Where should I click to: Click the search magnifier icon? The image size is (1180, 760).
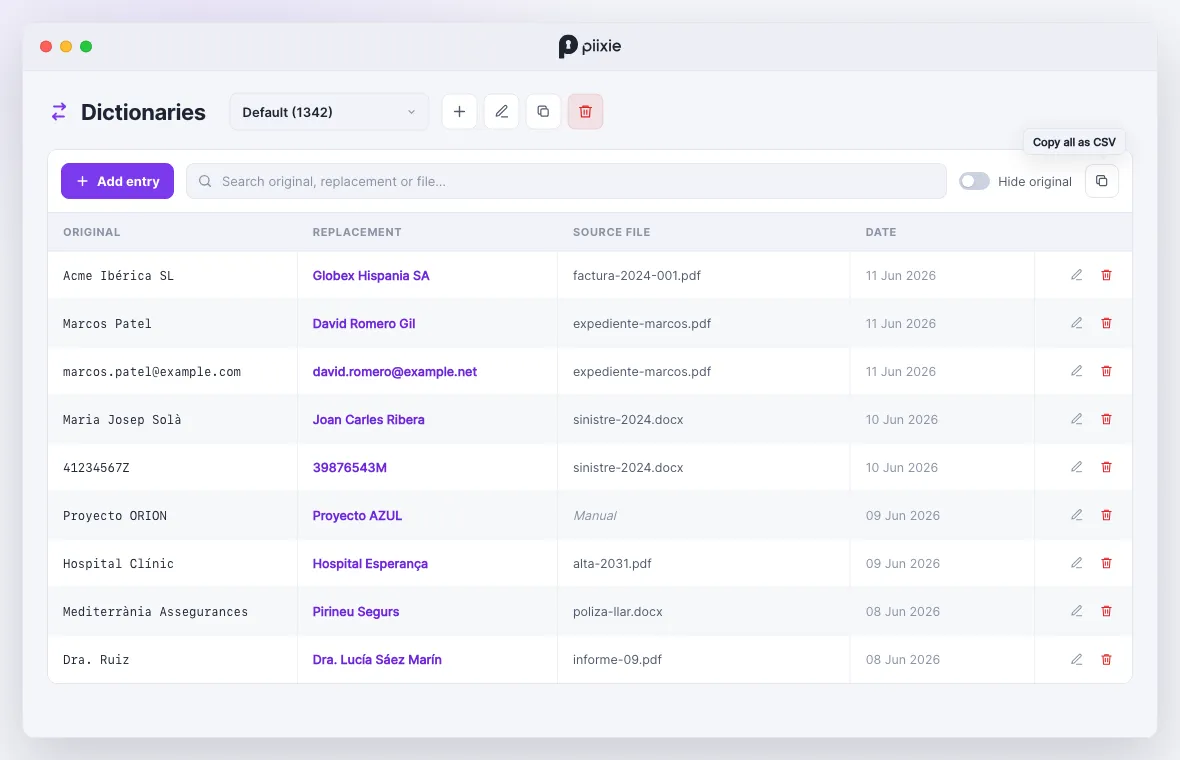click(205, 181)
